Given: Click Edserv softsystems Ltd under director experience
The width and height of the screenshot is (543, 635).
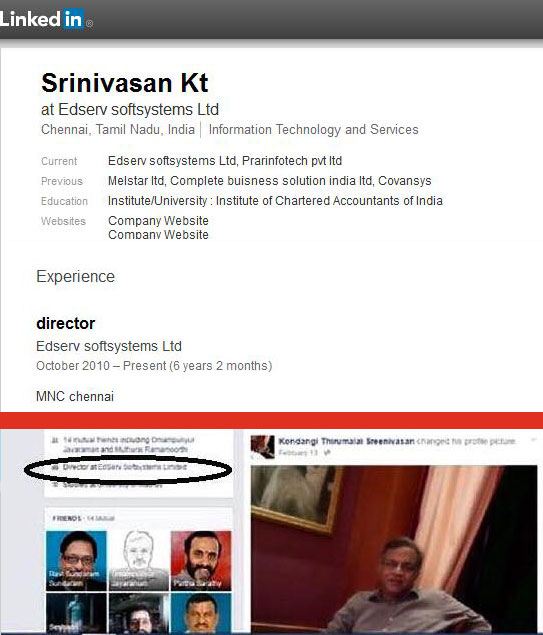Looking at the screenshot, I should [109, 346].
